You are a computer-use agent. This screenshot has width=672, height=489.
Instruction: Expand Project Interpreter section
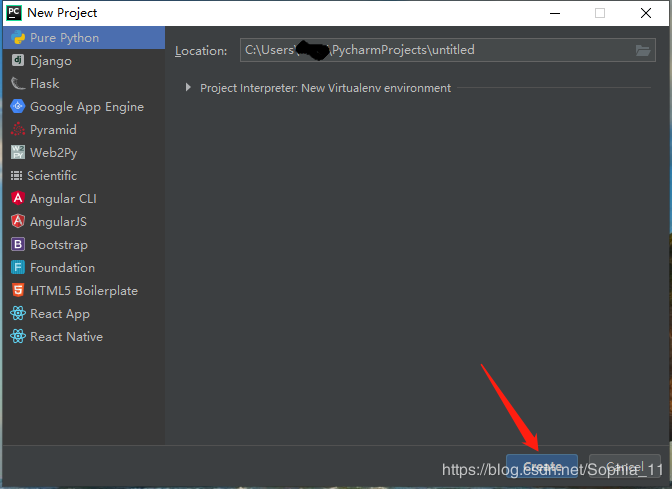tap(188, 87)
